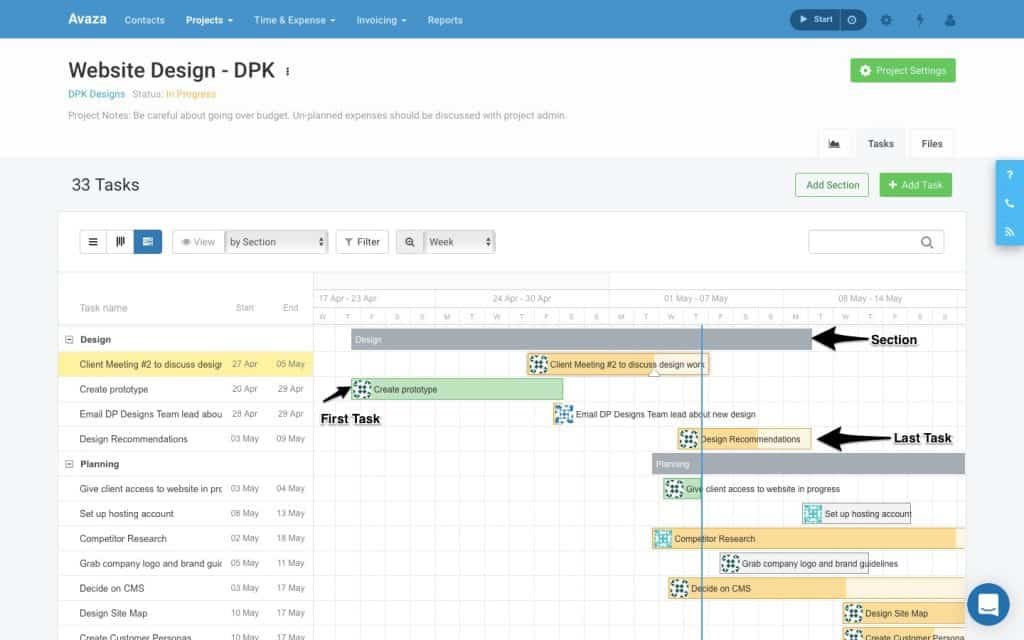Select the list view icon
This screenshot has height=640, width=1024.
(93, 241)
